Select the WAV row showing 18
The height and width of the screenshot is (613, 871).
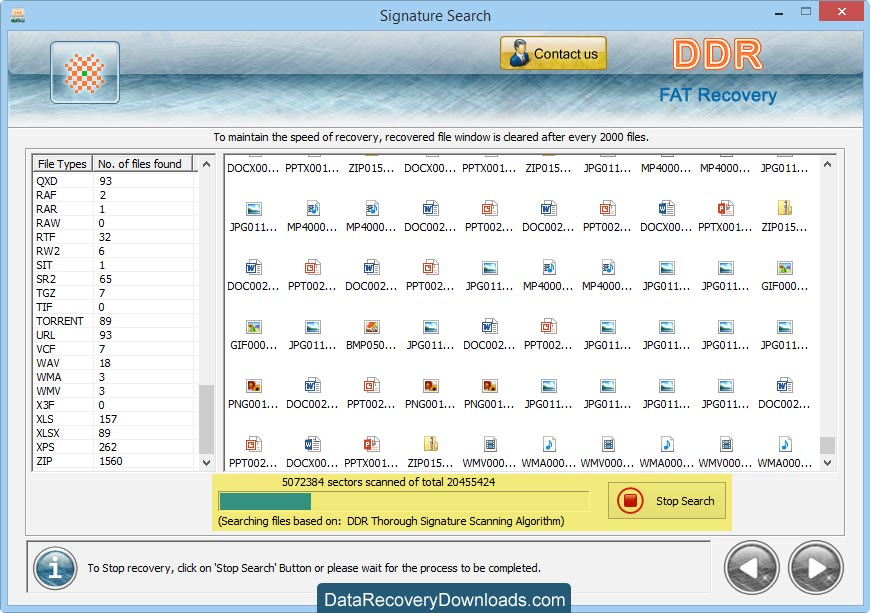tap(115, 363)
